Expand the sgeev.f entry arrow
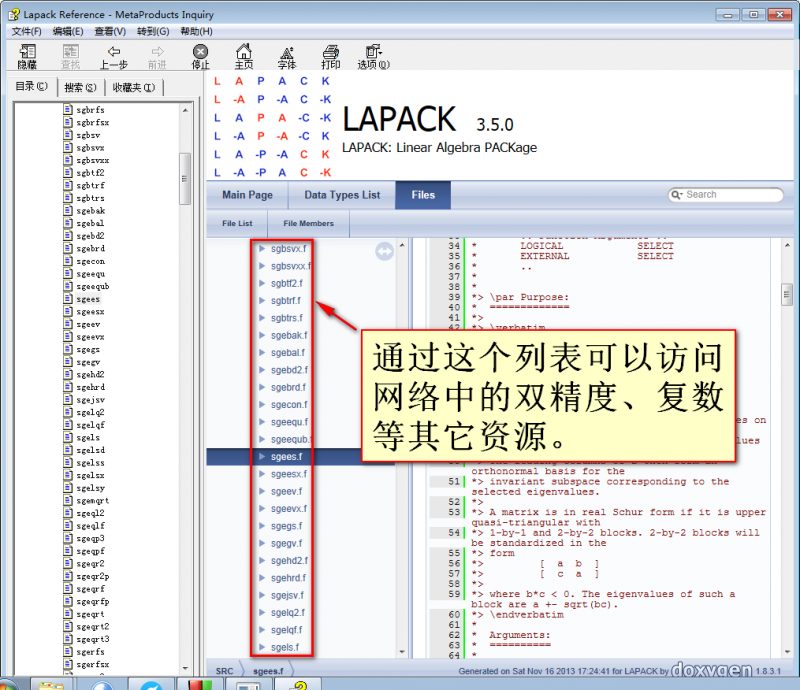This screenshot has height=690, width=800. coord(262,491)
